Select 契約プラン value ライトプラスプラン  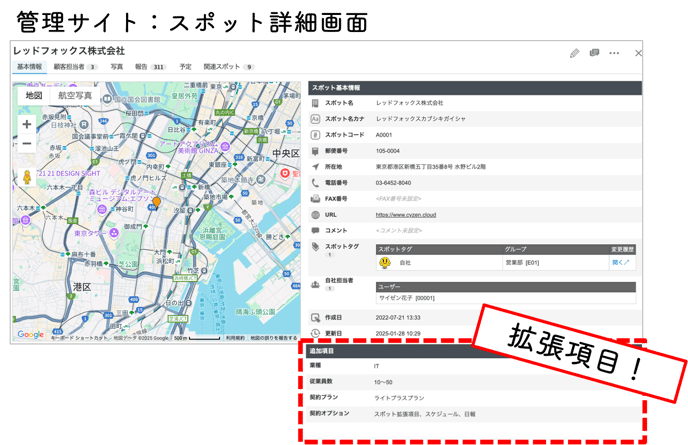click(399, 398)
